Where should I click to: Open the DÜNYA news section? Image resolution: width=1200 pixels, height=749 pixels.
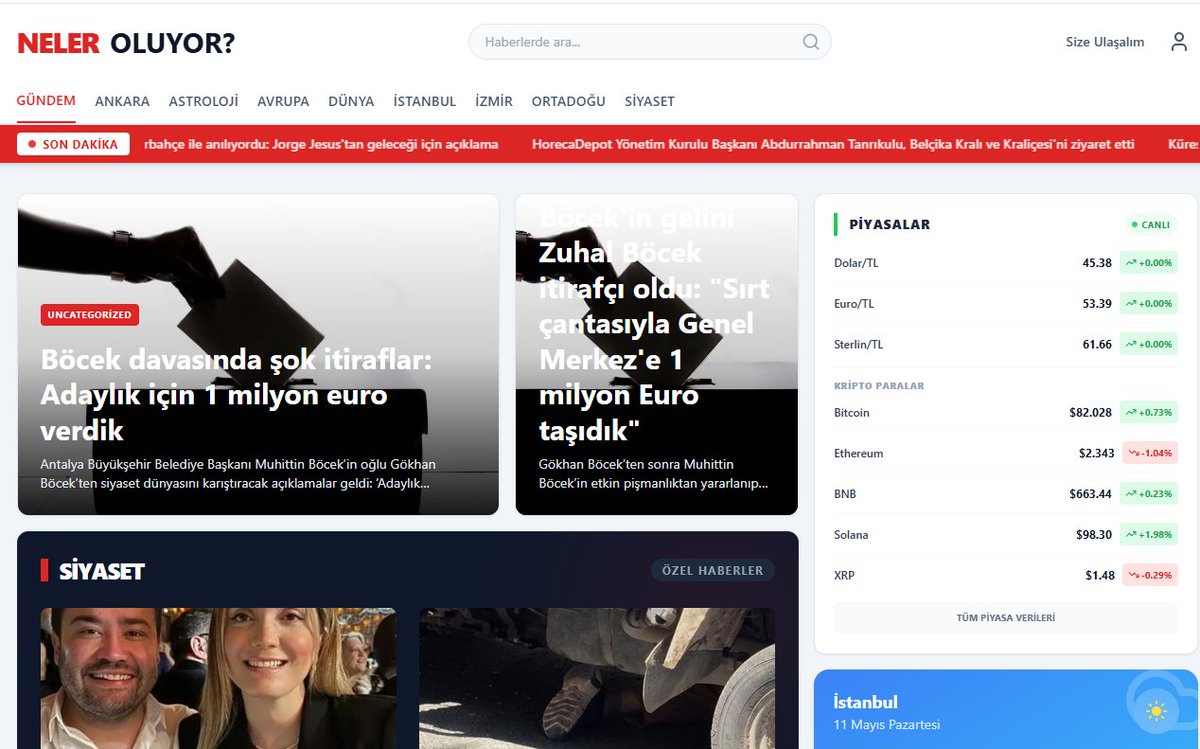pyautogui.click(x=351, y=101)
